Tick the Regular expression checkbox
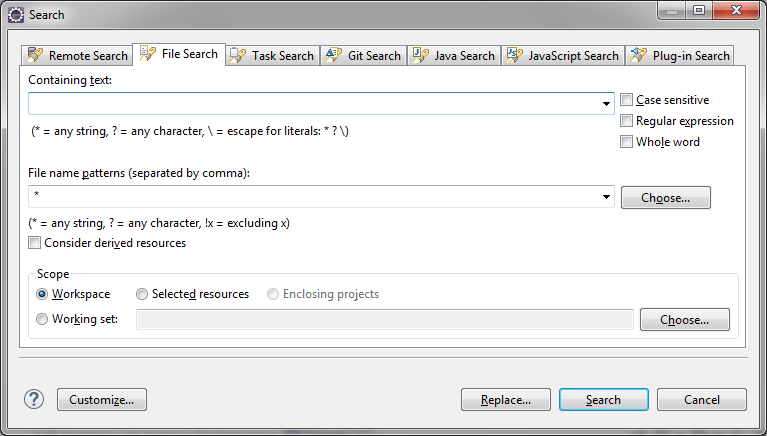The width and height of the screenshot is (767, 436). [626, 120]
